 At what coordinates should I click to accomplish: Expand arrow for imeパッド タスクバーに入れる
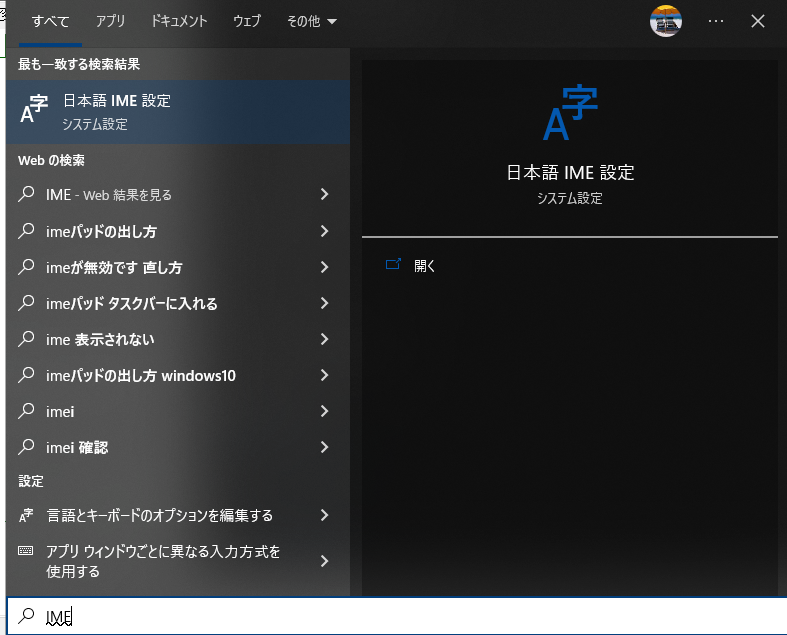324,303
